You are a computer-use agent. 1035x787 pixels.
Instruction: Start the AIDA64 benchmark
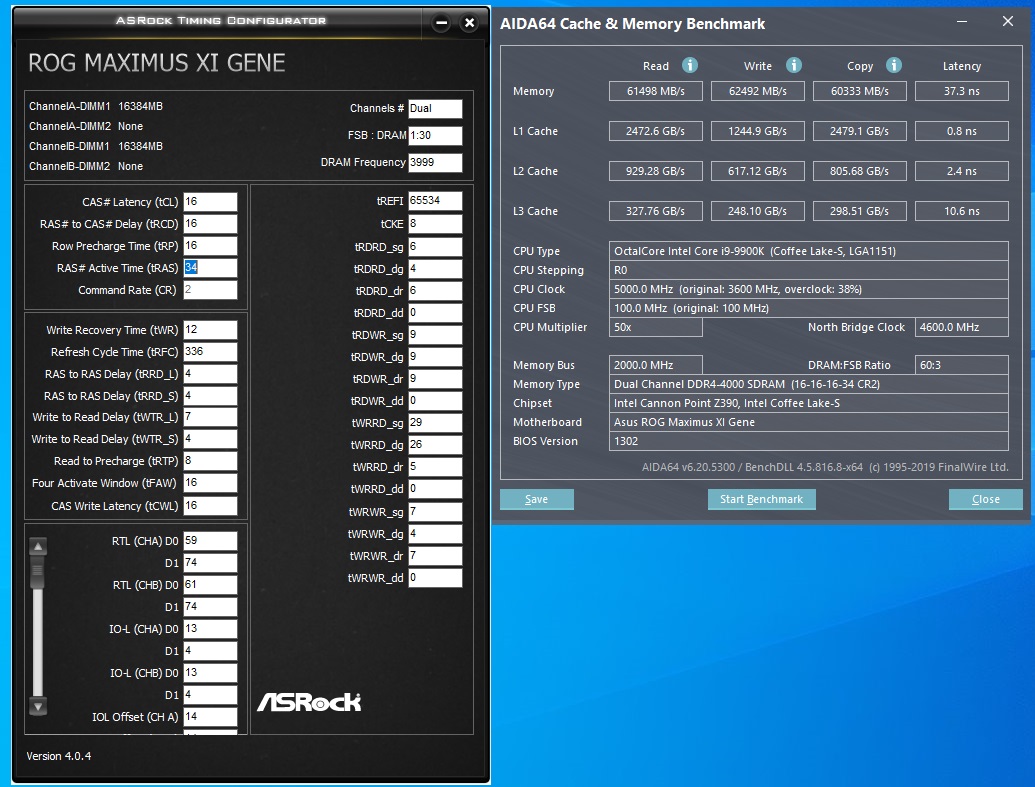coord(762,499)
